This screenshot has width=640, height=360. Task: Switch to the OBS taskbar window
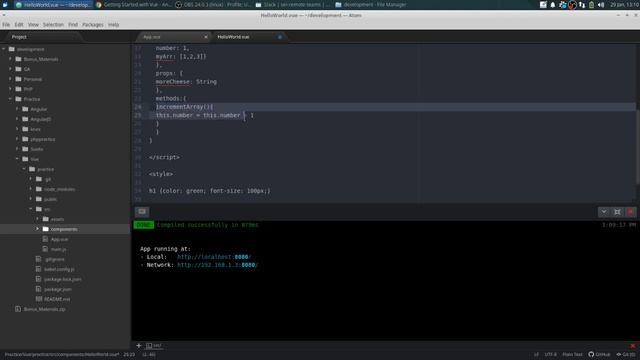click(213, 5)
